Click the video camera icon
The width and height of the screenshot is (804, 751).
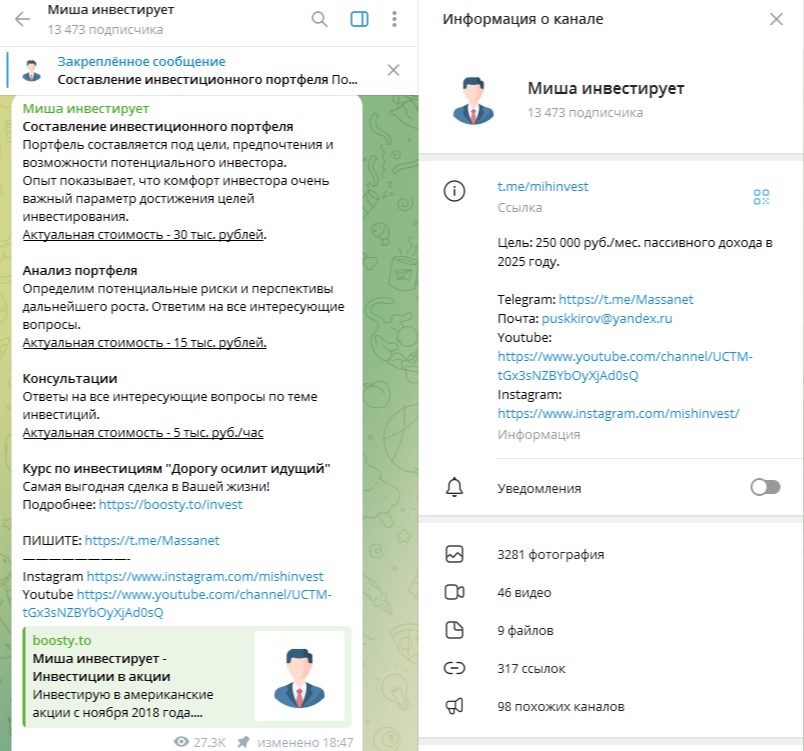[454, 592]
